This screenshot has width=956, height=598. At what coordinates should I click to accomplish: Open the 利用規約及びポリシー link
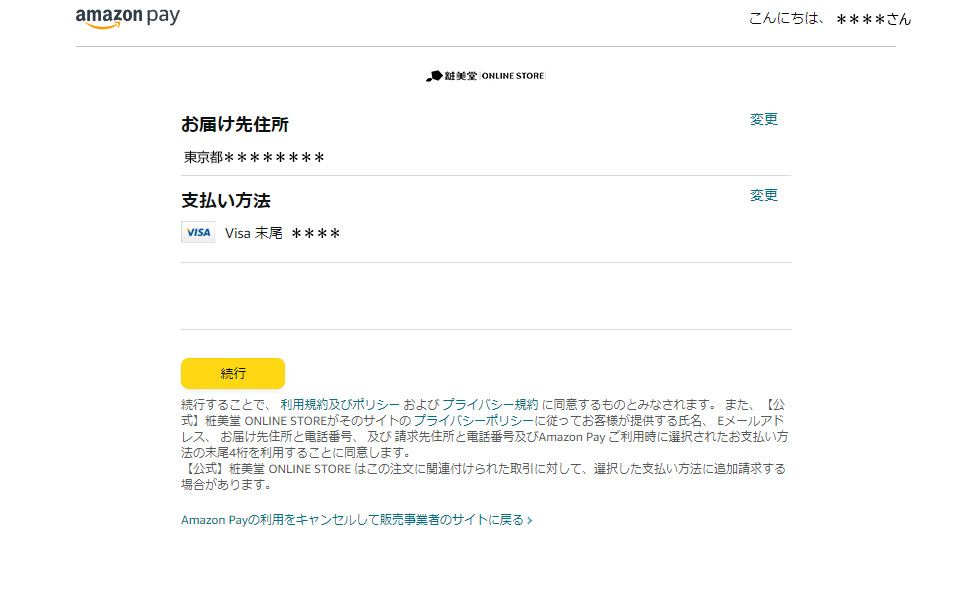339,404
